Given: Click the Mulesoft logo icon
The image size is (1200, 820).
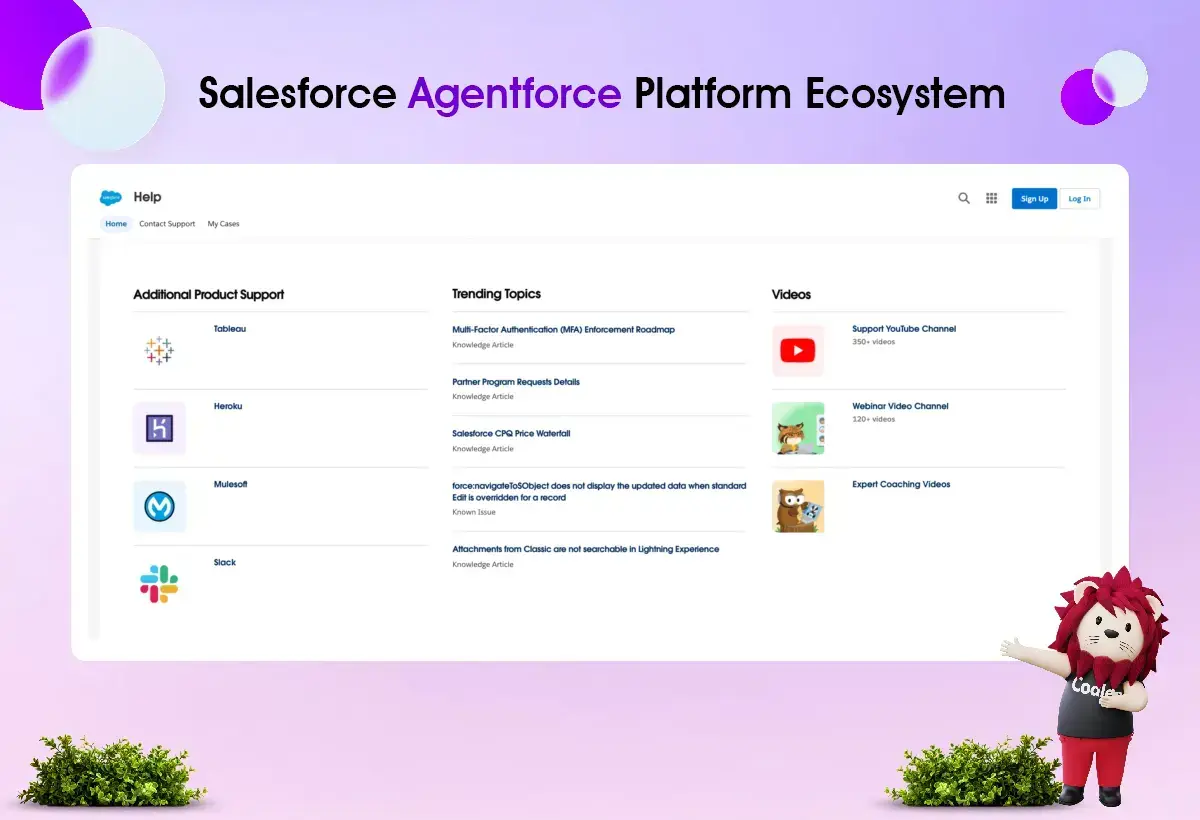Looking at the screenshot, I should [159, 507].
